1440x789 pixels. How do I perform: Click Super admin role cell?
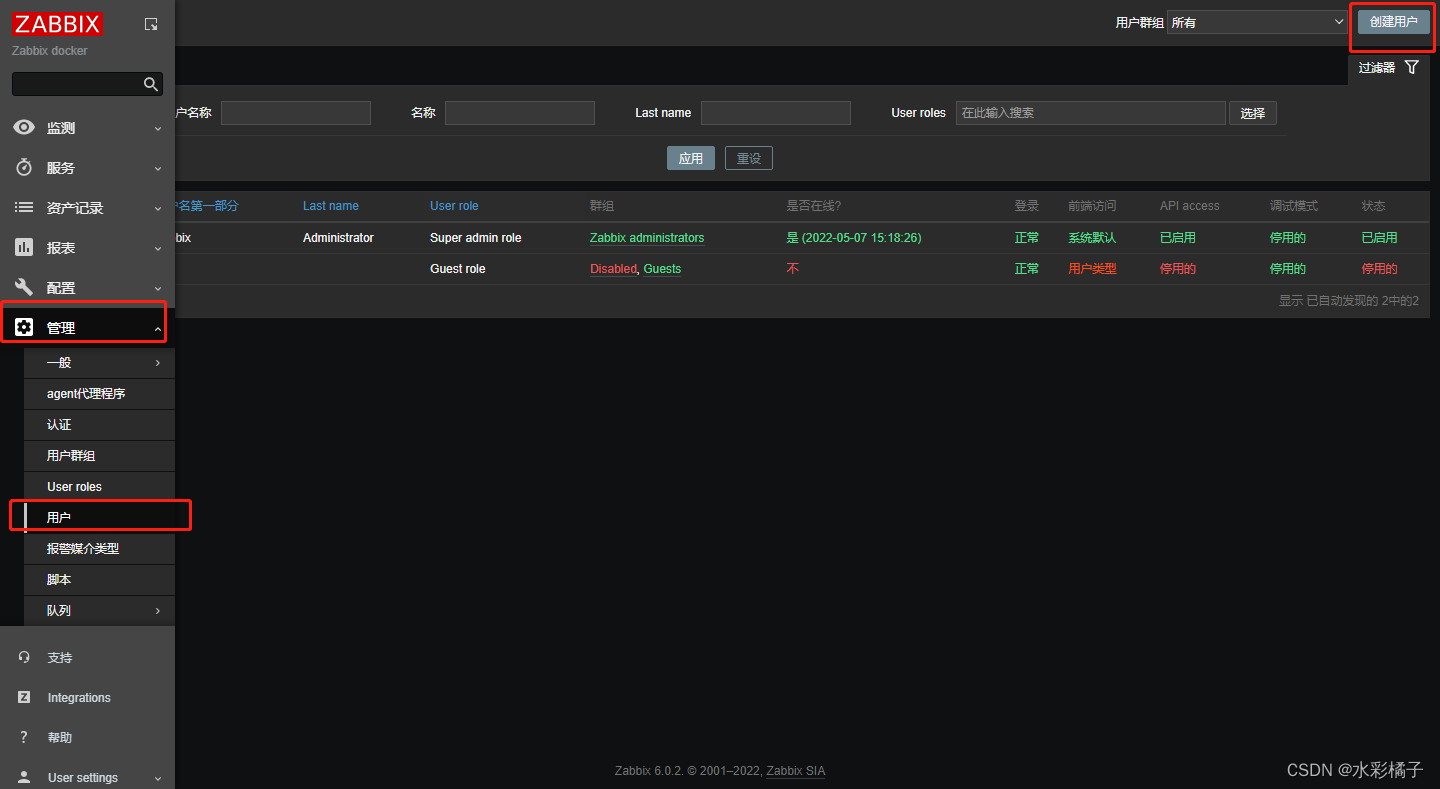pyautogui.click(x=476, y=238)
